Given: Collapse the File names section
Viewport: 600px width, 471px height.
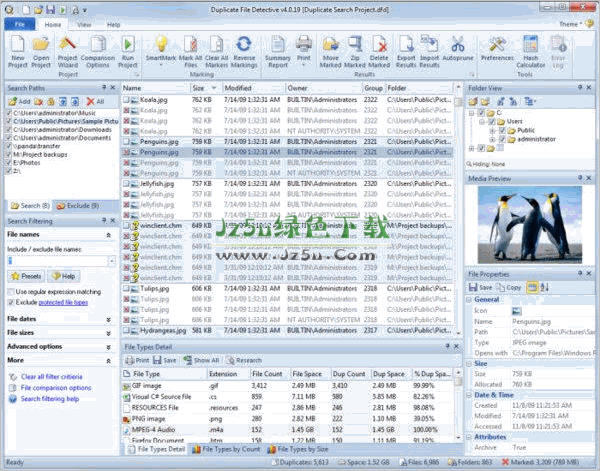Looking at the screenshot, I should 109,235.
